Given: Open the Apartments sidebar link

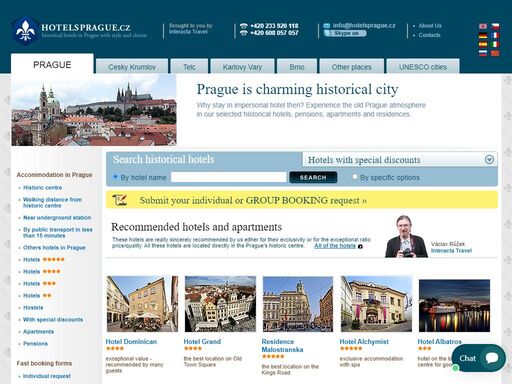Looking at the screenshot, I should tap(38, 332).
